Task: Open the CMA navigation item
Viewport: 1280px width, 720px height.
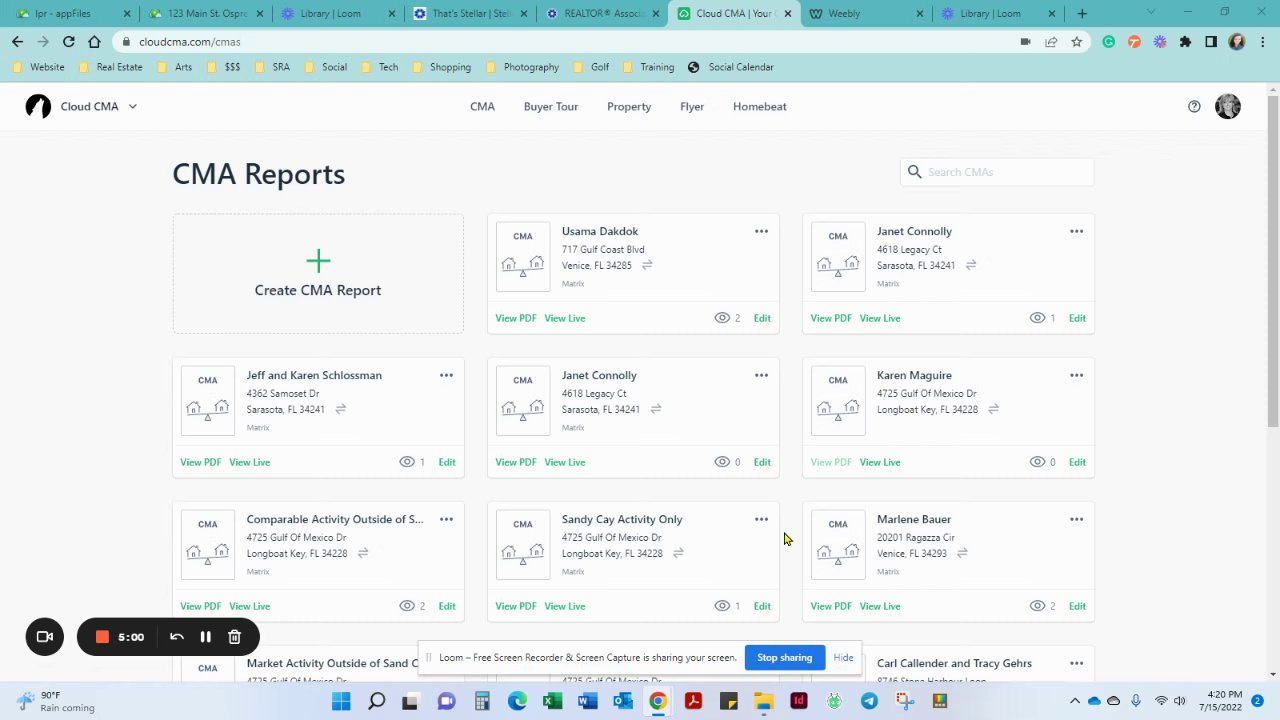Action: [482, 106]
